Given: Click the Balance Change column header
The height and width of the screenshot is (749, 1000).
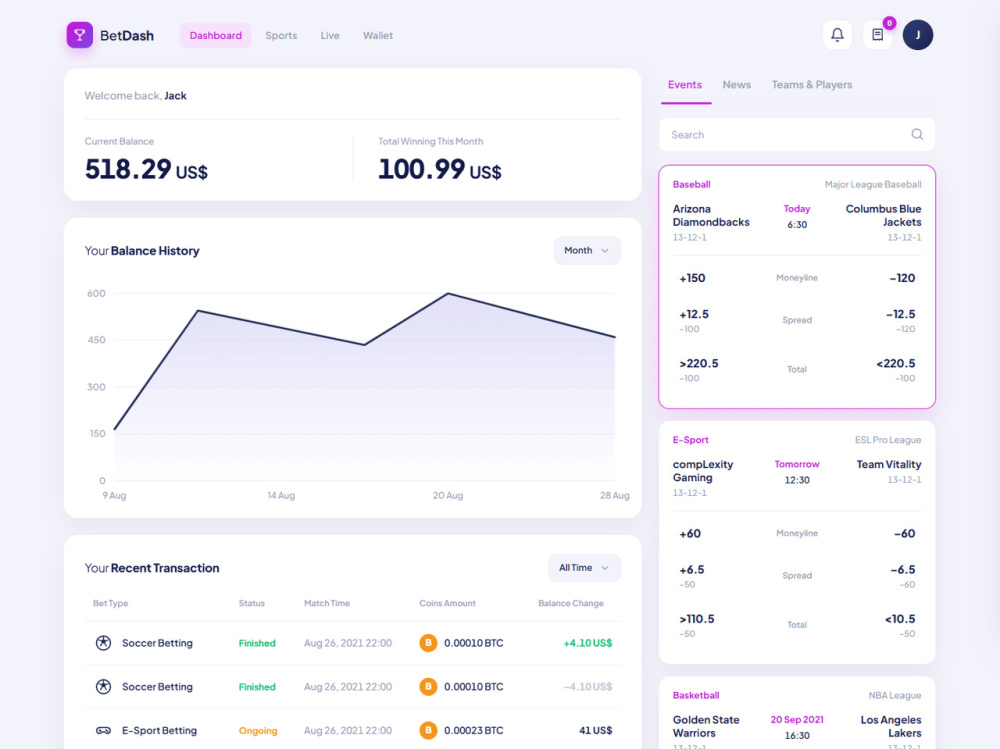Looking at the screenshot, I should point(571,604).
